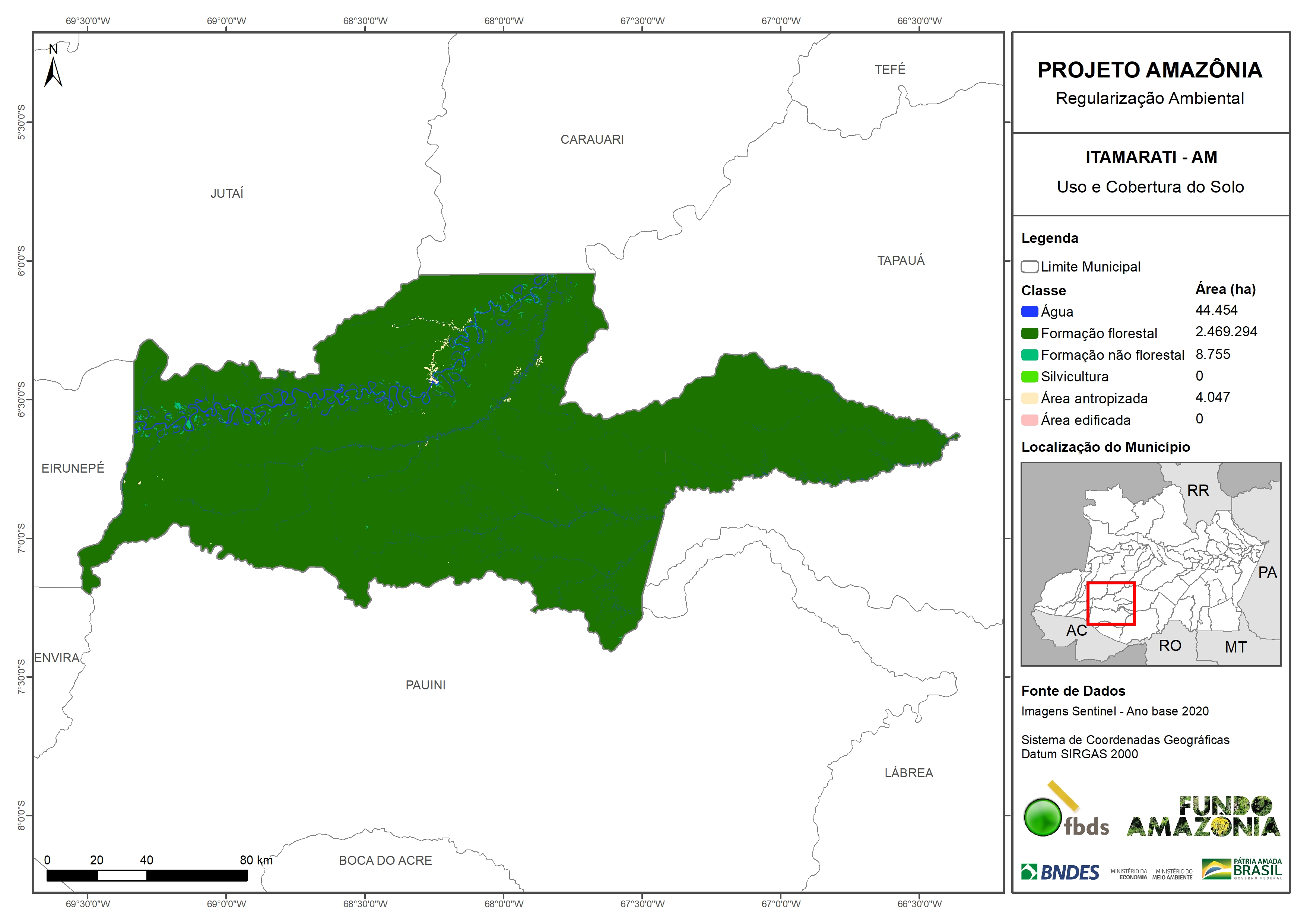1307x924 pixels.
Task: Click the BNDES logo
Action: pos(1060,872)
